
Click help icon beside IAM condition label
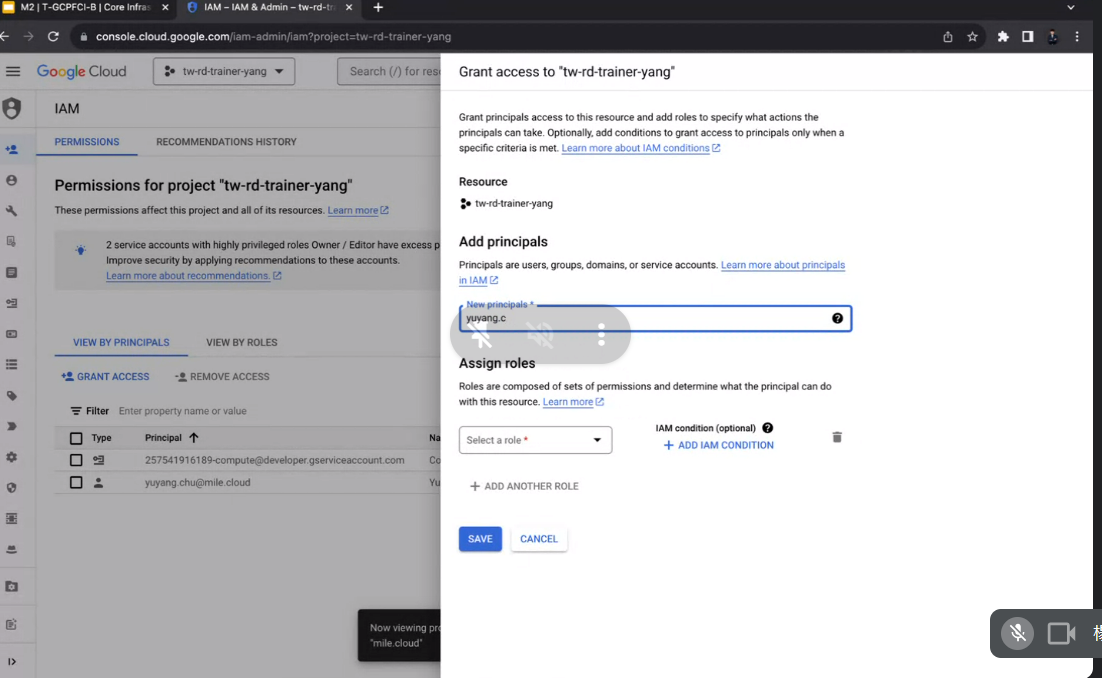767,428
